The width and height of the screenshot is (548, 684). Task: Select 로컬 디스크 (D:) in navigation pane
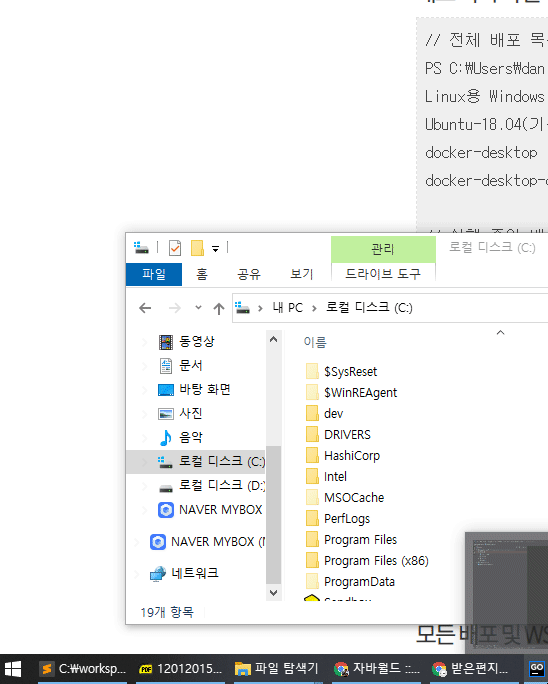point(223,486)
